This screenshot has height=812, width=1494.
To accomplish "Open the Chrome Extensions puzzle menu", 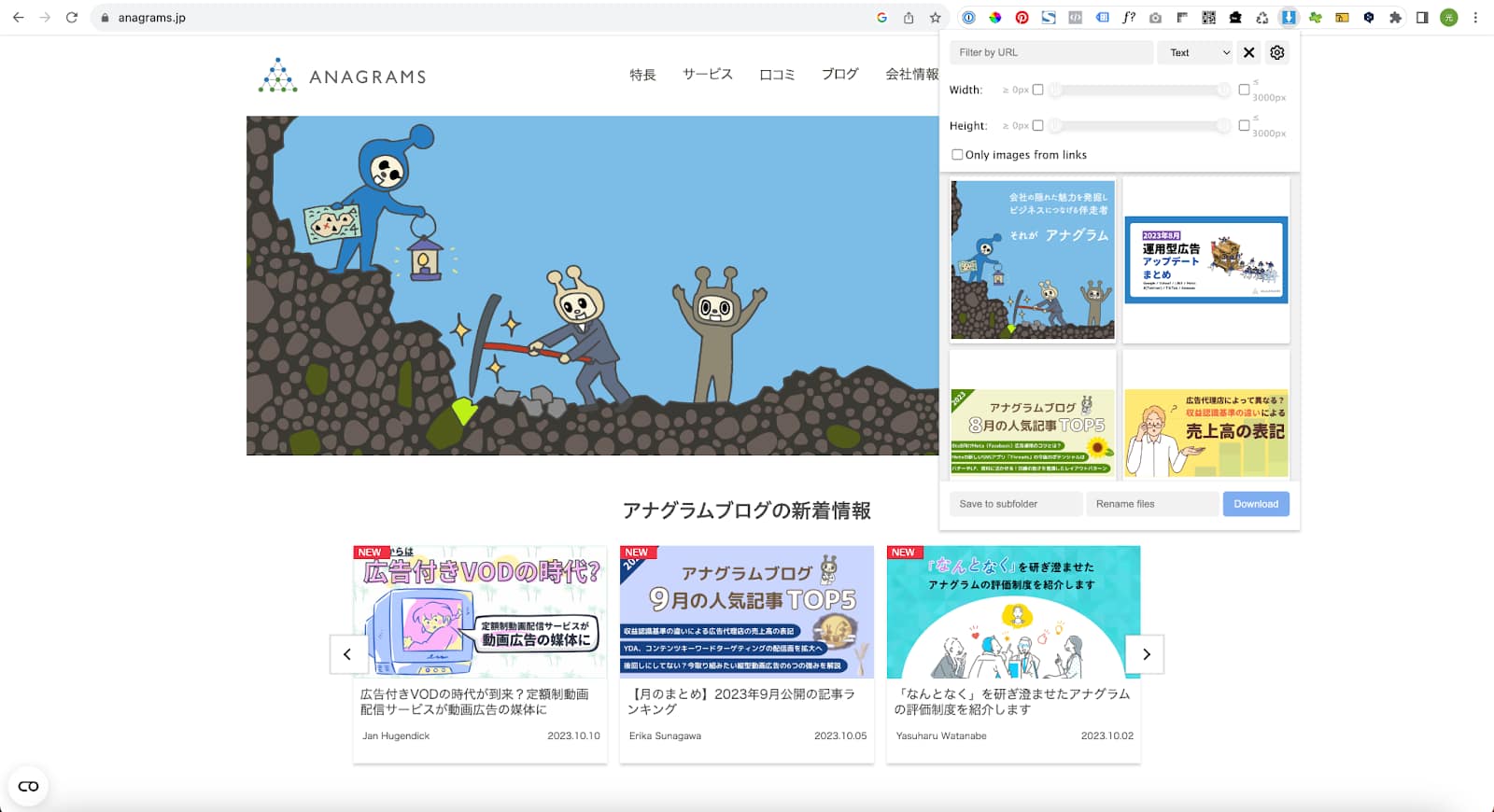I will coord(1395,18).
